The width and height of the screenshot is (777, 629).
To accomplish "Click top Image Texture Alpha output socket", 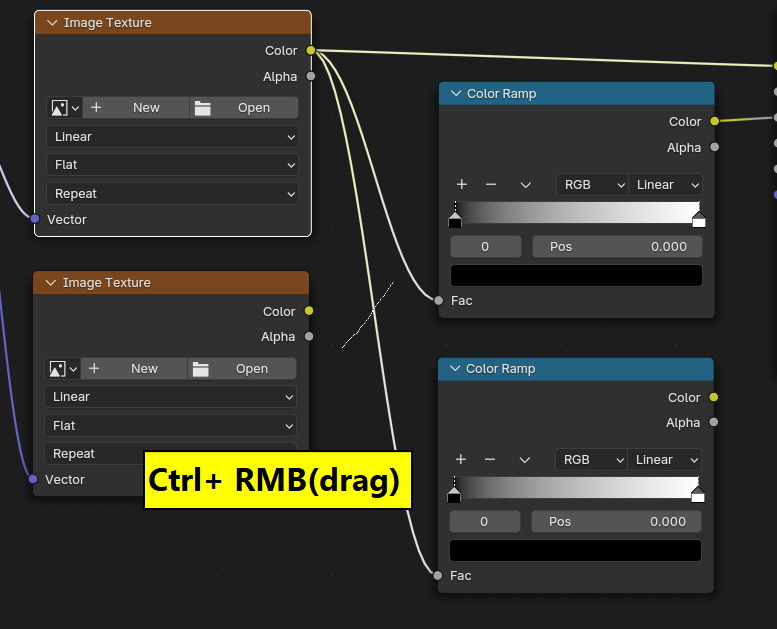I will click(311, 76).
